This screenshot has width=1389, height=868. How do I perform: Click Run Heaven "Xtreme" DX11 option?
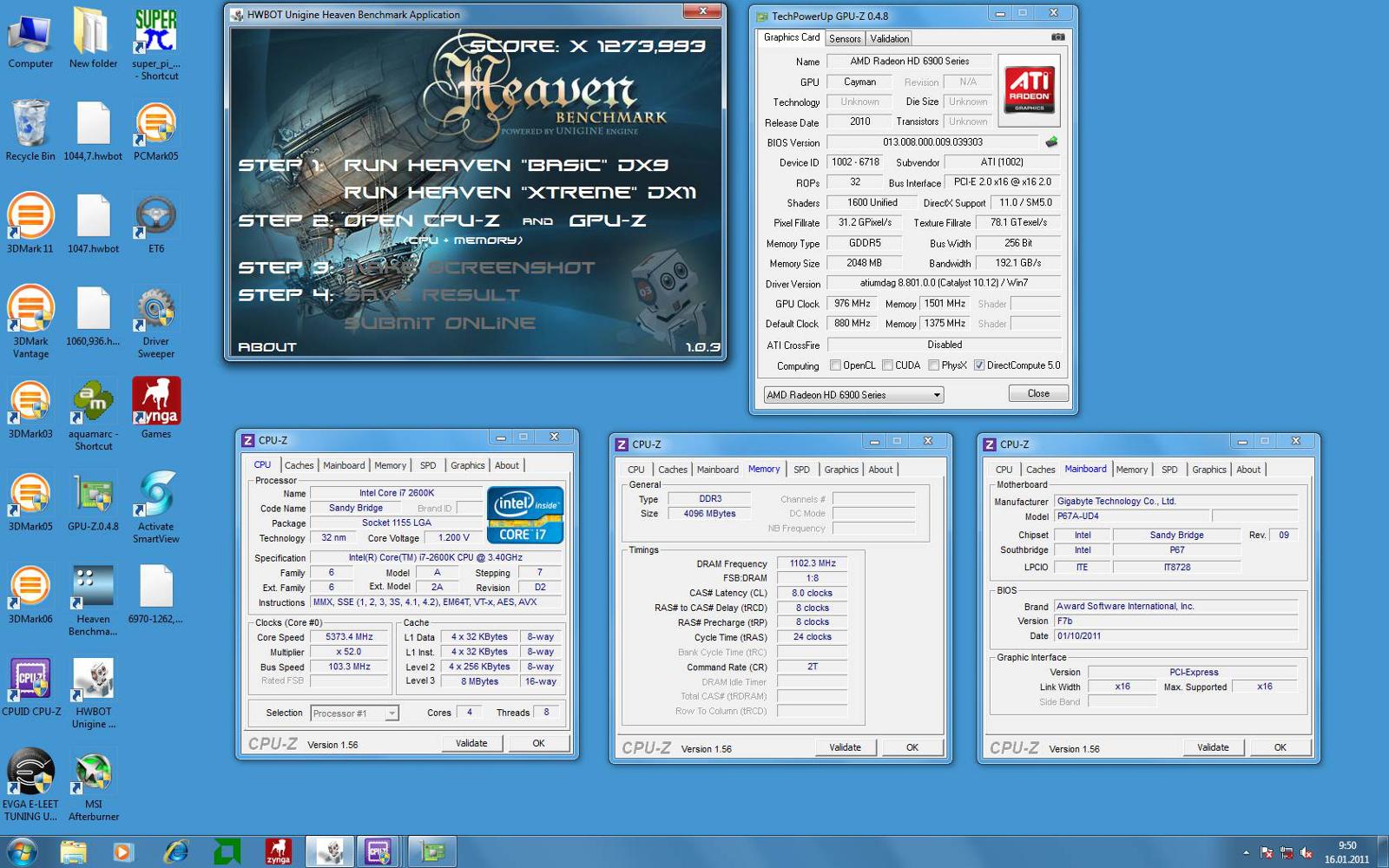(x=520, y=193)
